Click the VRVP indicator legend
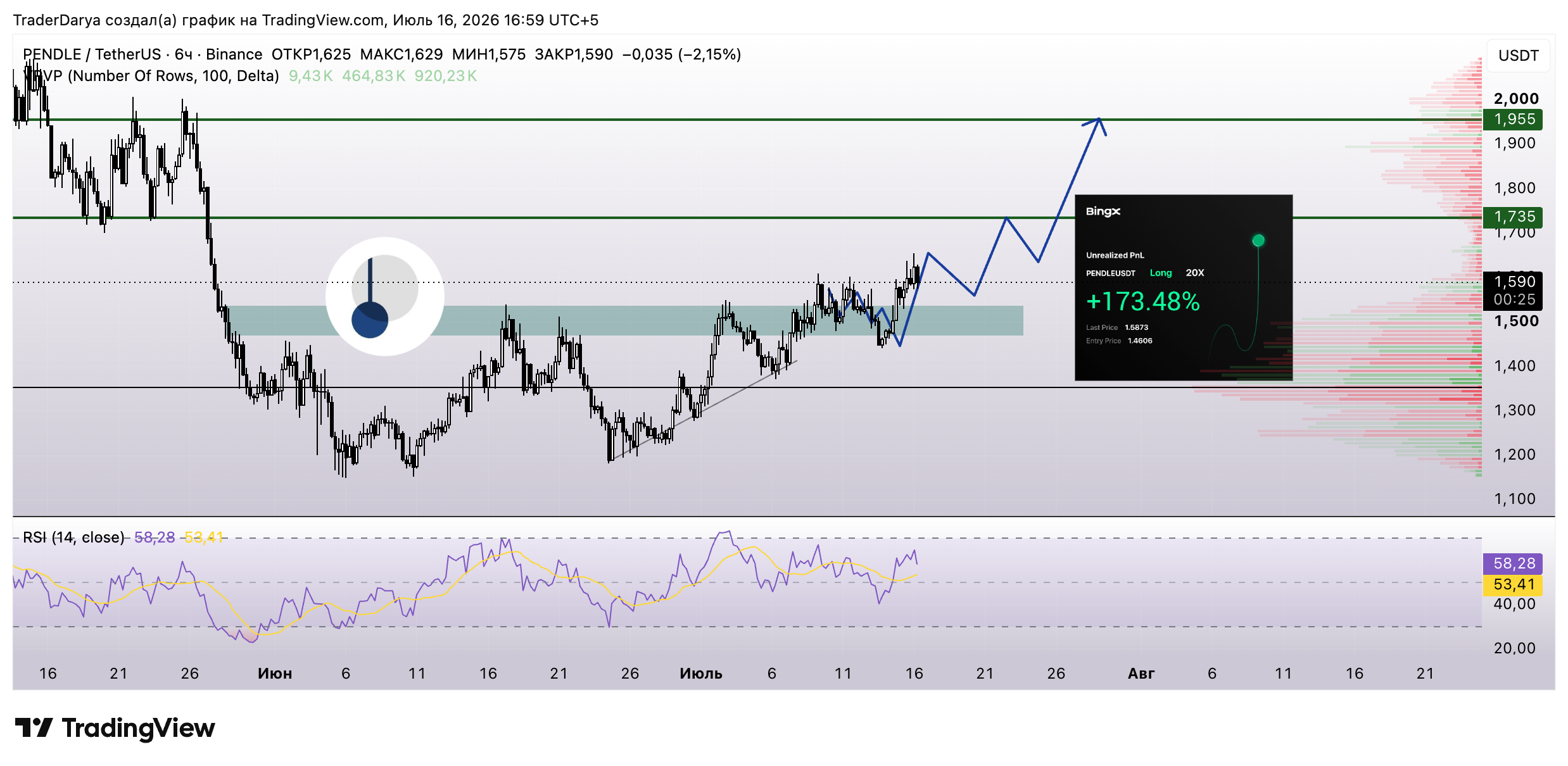The width and height of the screenshot is (1568, 766). click(151, 76)
